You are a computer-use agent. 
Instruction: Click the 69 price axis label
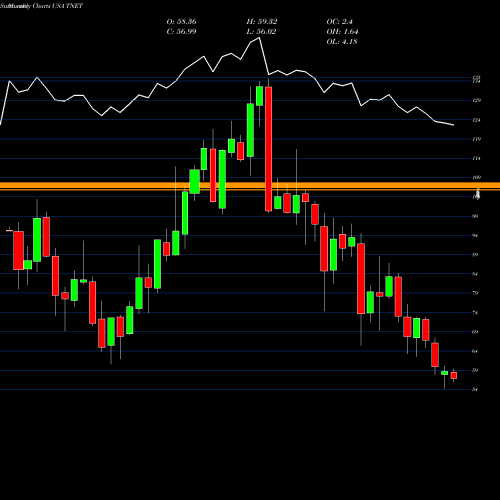pos(475,332)
